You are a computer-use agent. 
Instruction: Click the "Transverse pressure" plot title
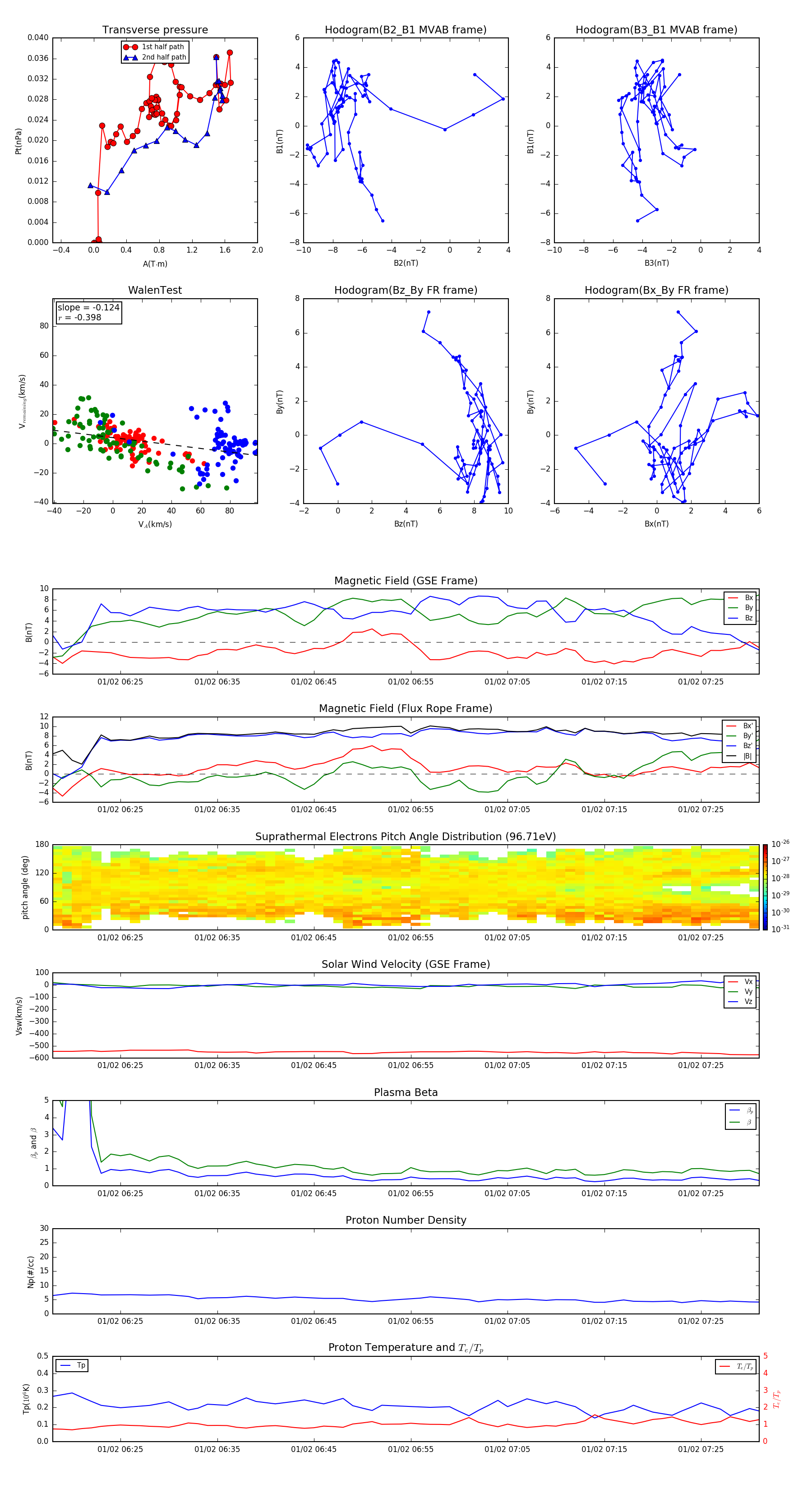(155, 30)
